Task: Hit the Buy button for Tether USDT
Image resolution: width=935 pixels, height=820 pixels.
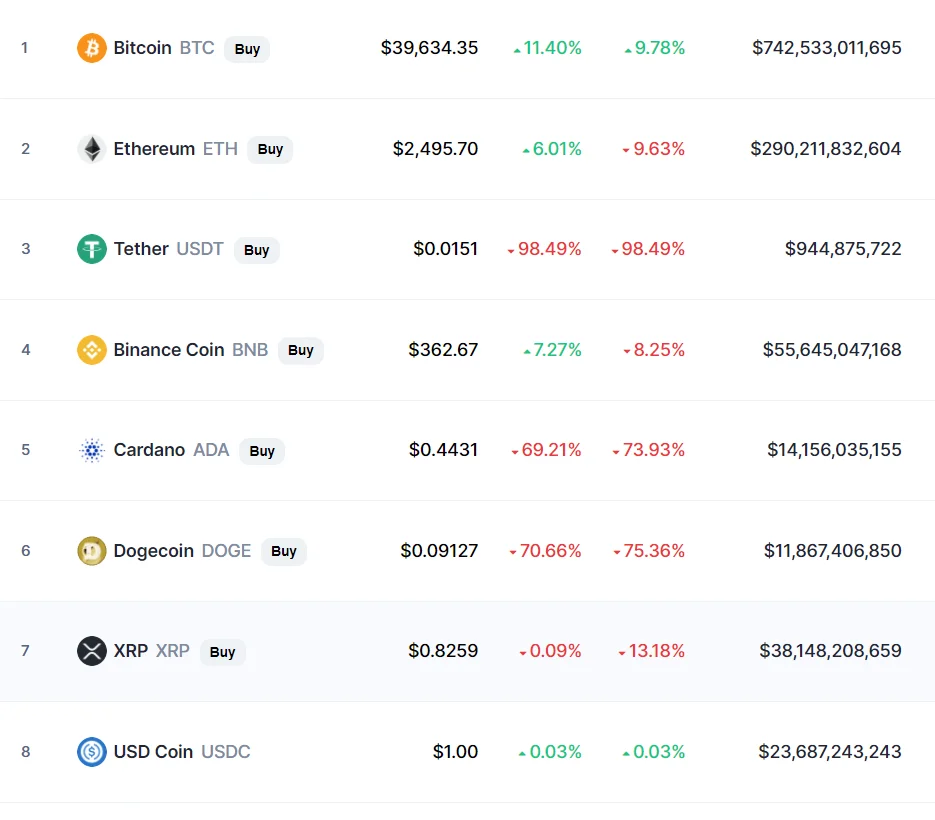Action: (x=257, y=250)
